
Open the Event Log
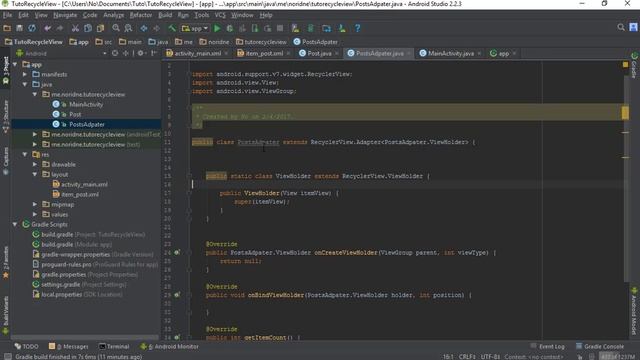click(x=547, y=346)
